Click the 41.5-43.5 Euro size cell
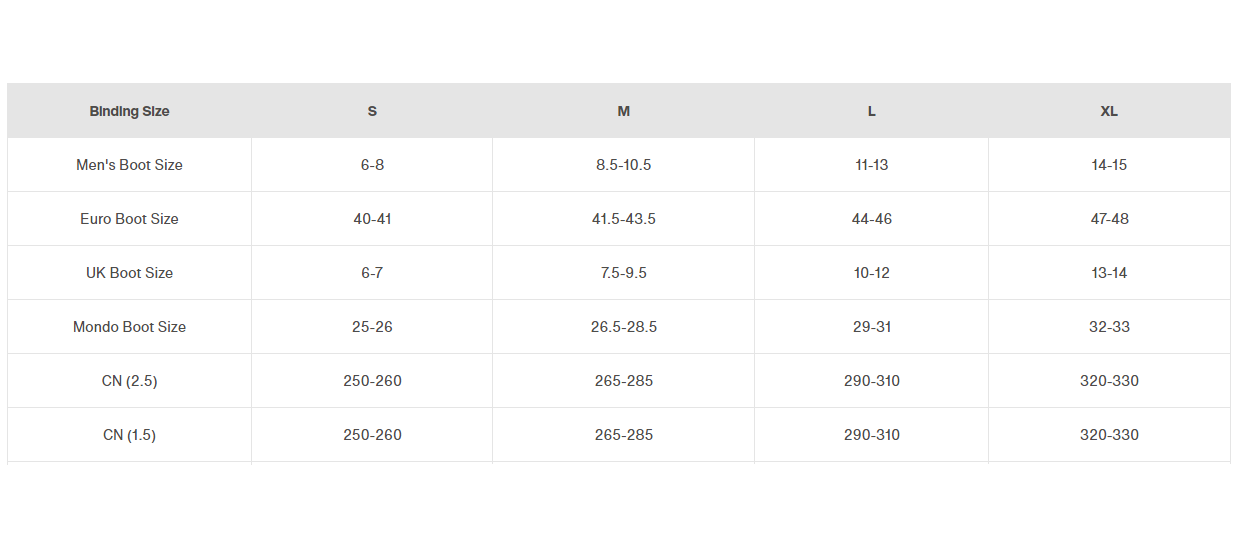1240x552 pixels. pos(623,219)
